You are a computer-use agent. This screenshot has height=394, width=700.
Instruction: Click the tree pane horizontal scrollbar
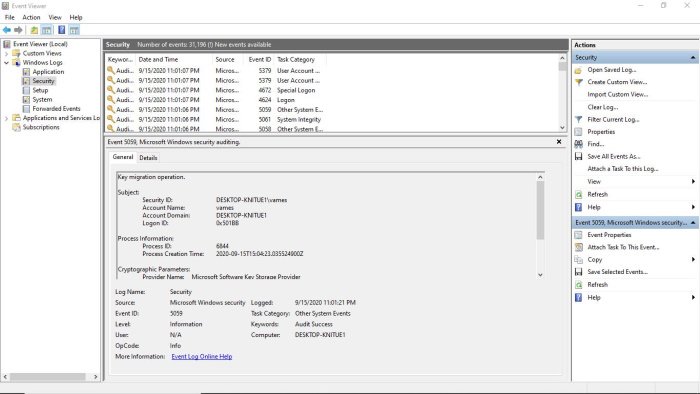point(50,377)
